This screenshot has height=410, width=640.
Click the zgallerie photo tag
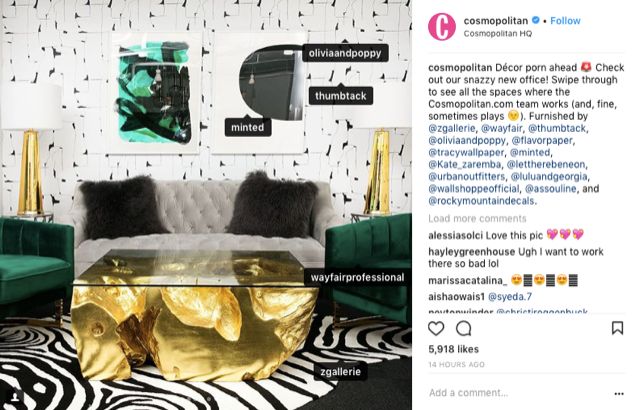[x=341, y=372]
